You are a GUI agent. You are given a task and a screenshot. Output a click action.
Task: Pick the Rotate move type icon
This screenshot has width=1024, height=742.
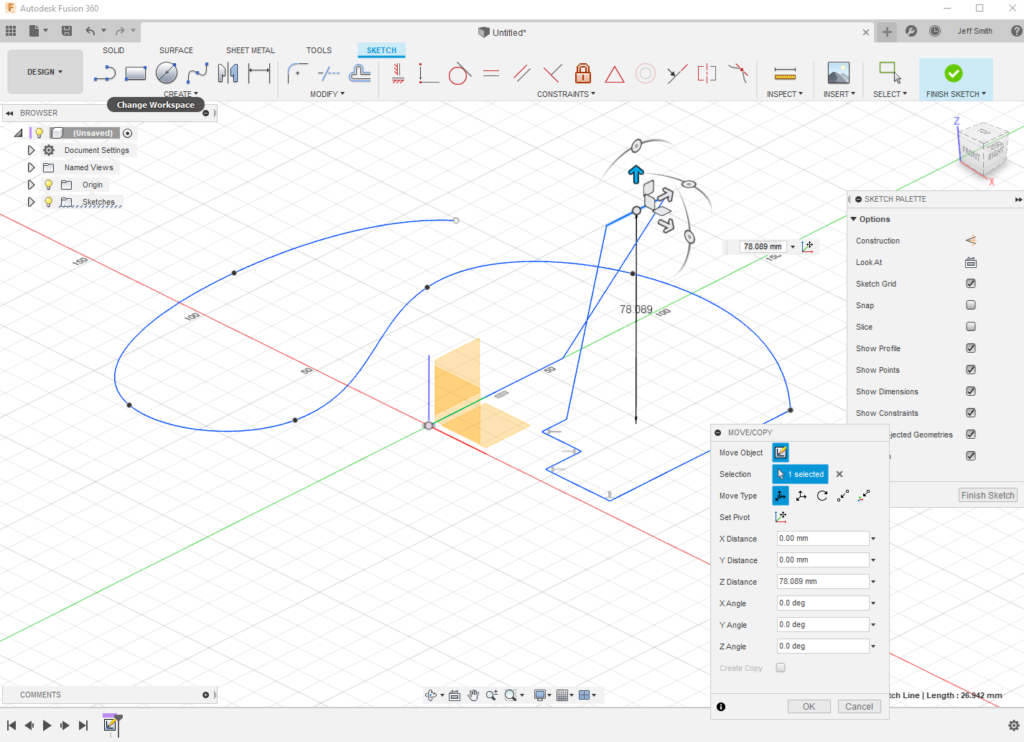[822, 496]
